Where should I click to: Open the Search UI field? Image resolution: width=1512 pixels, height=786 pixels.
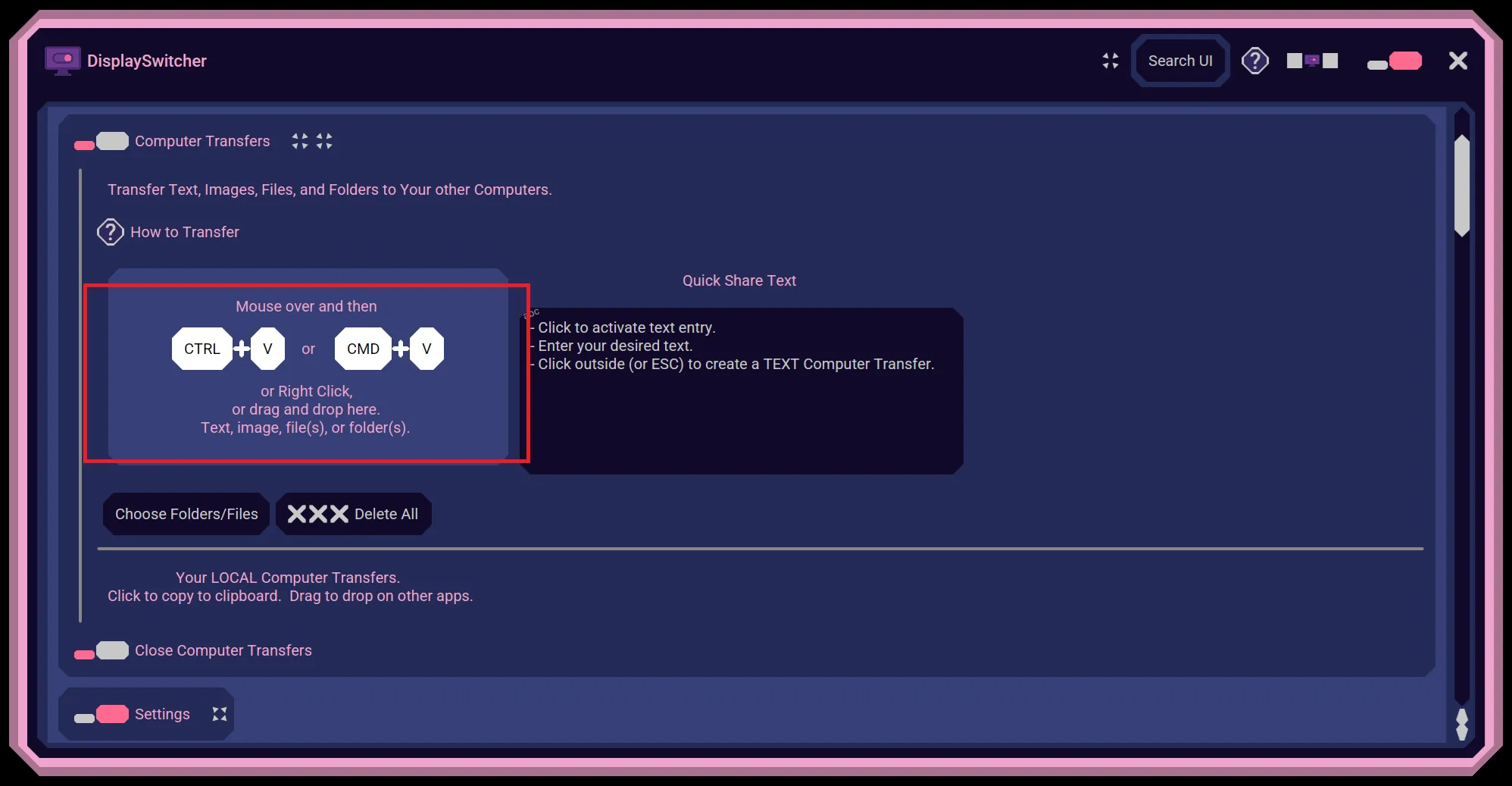1180,61
